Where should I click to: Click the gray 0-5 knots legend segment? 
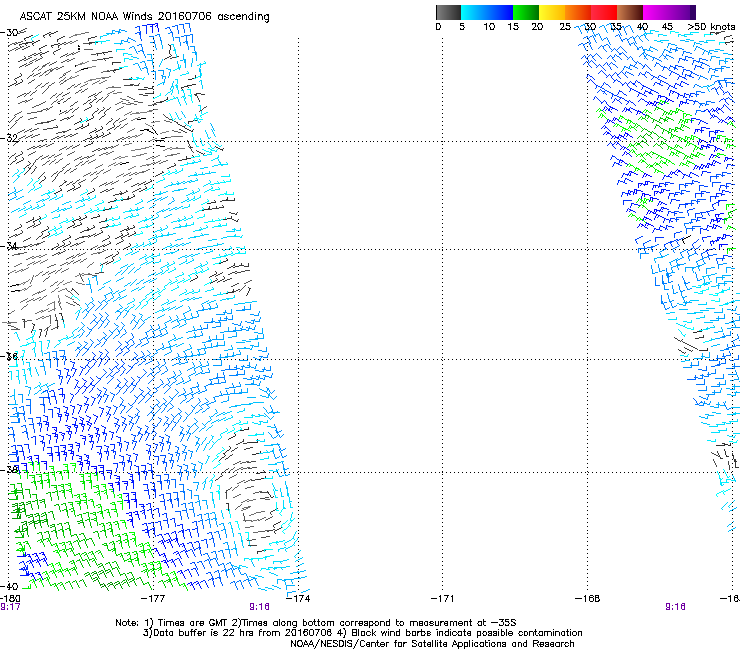[448, 12]
